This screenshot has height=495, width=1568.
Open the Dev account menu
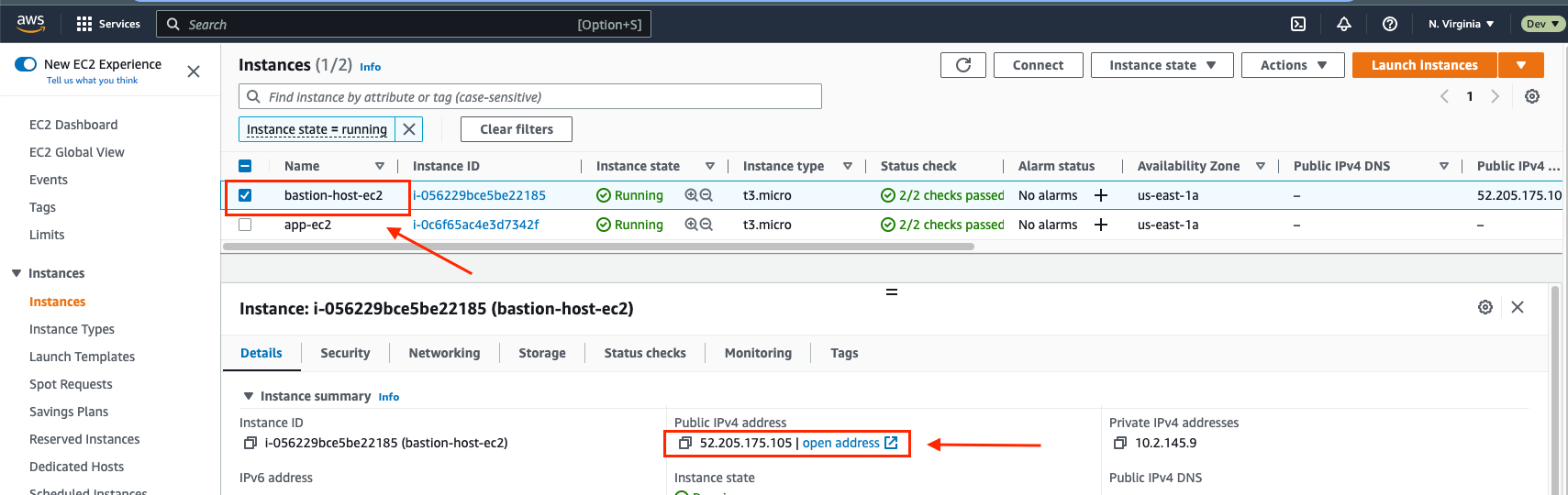point(1543,24)
